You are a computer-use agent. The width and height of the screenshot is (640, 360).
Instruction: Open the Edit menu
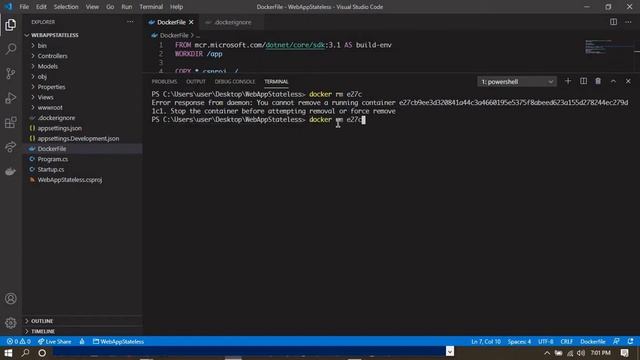point(41,7)
